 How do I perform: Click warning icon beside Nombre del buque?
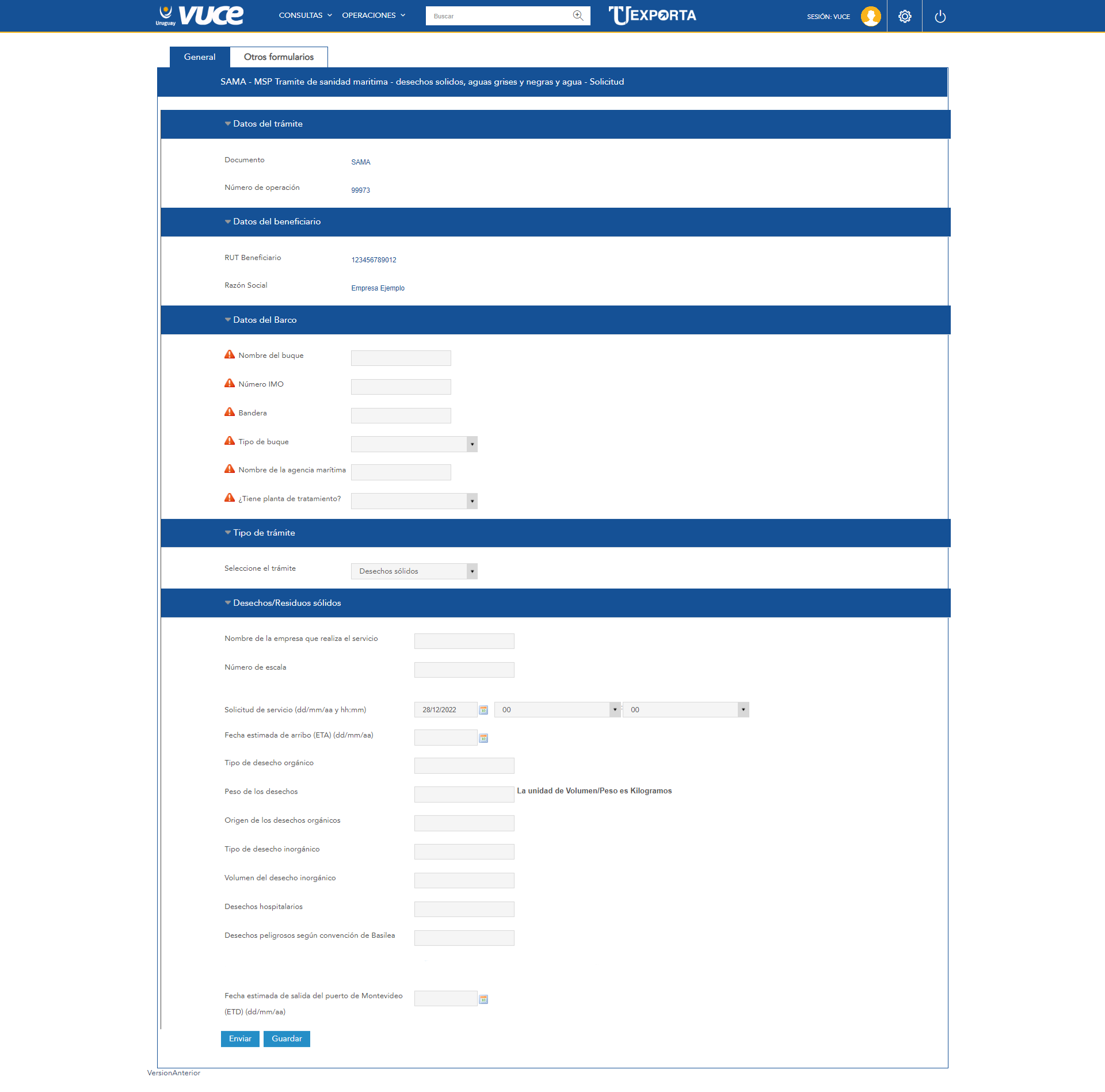click(x=230, y=354)
